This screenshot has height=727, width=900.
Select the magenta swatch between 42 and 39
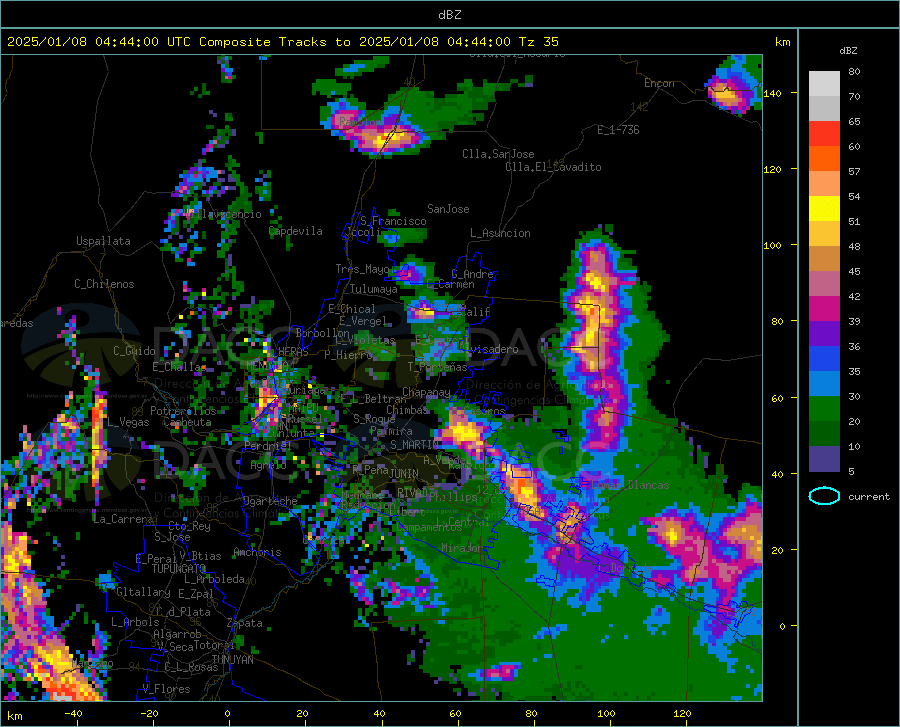click(x=824, y=309)
